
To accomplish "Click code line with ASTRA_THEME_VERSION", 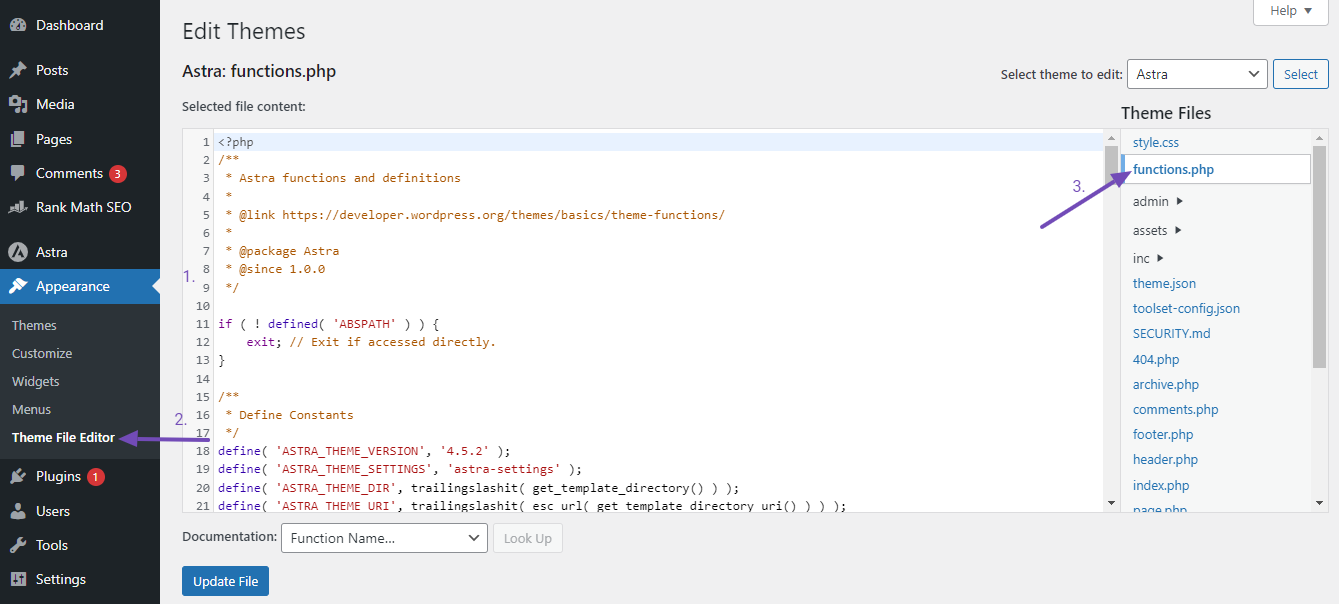I will tap(364, 450).
